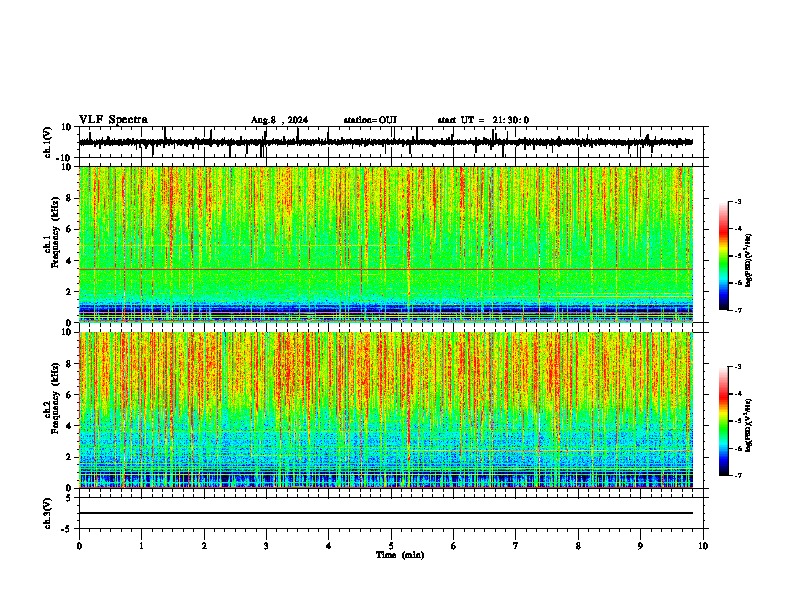Image resolution: width=792 pixels, height=612 pixels.
Task: Click the flat ch.3 trace line
Action: click(x=386, y=513)
